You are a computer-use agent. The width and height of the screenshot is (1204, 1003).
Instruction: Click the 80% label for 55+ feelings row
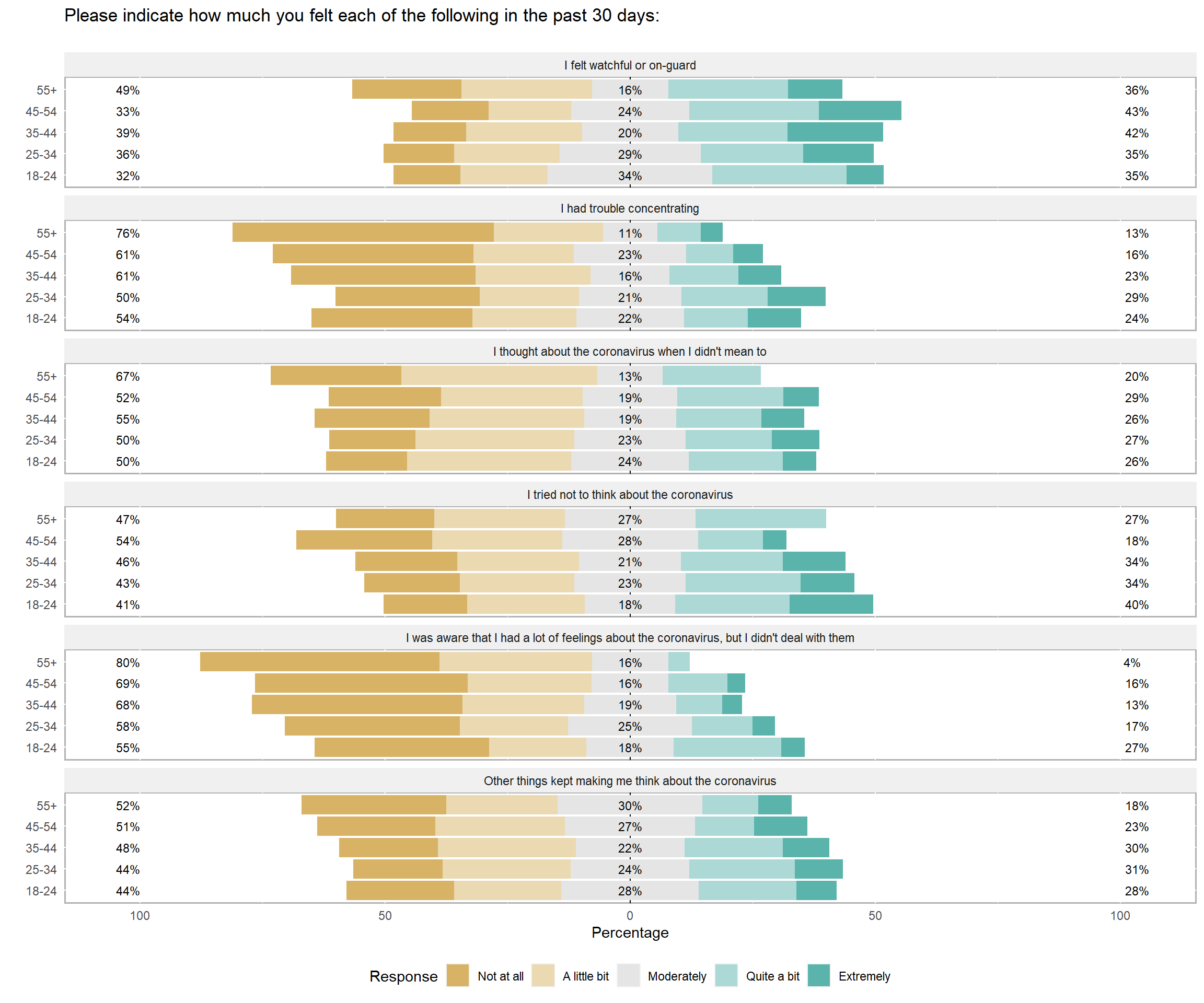tap(128, 662)
